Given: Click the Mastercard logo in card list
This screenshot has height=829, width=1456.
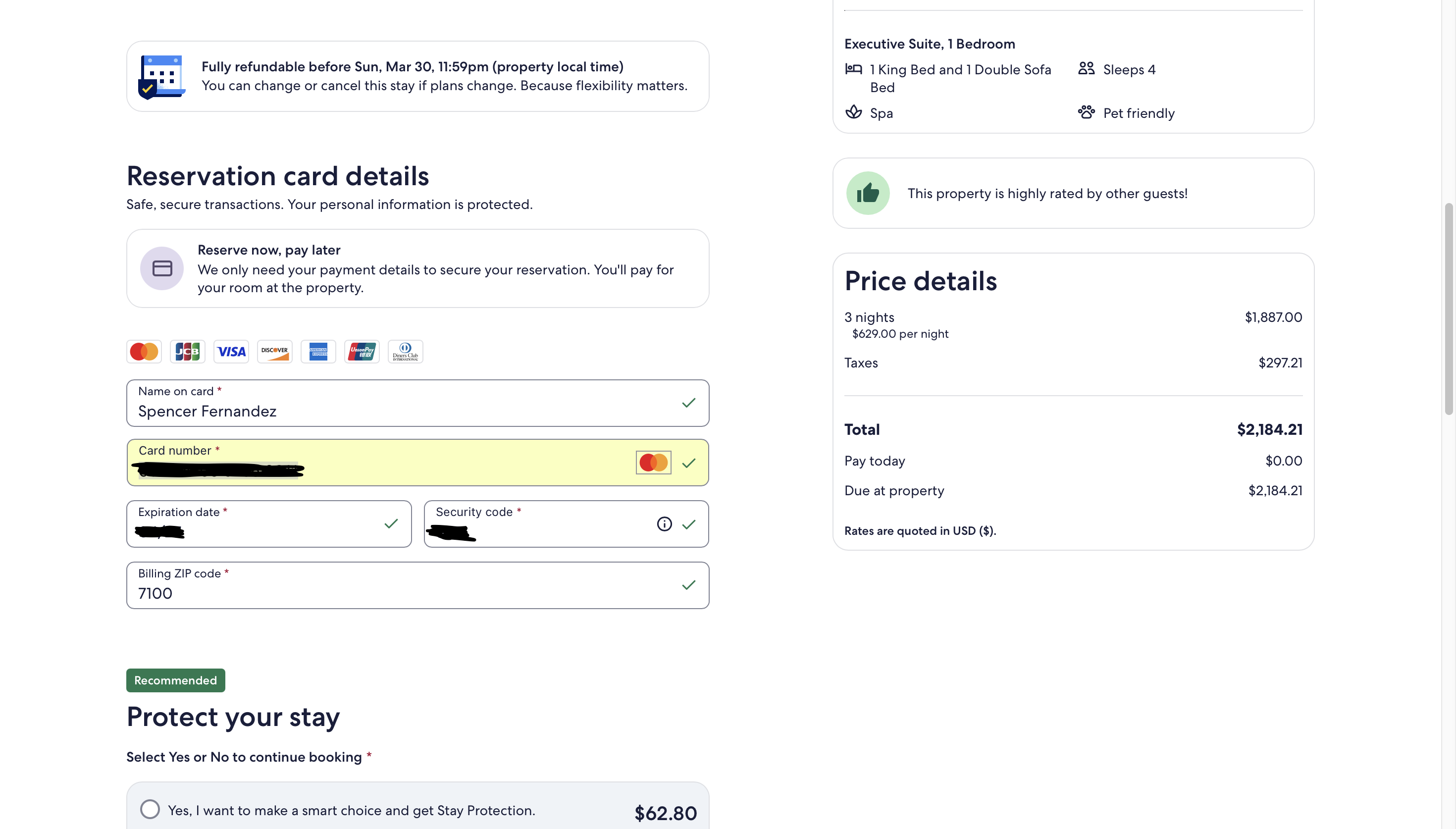Looking at the screenshot, I should coord(144,351).
